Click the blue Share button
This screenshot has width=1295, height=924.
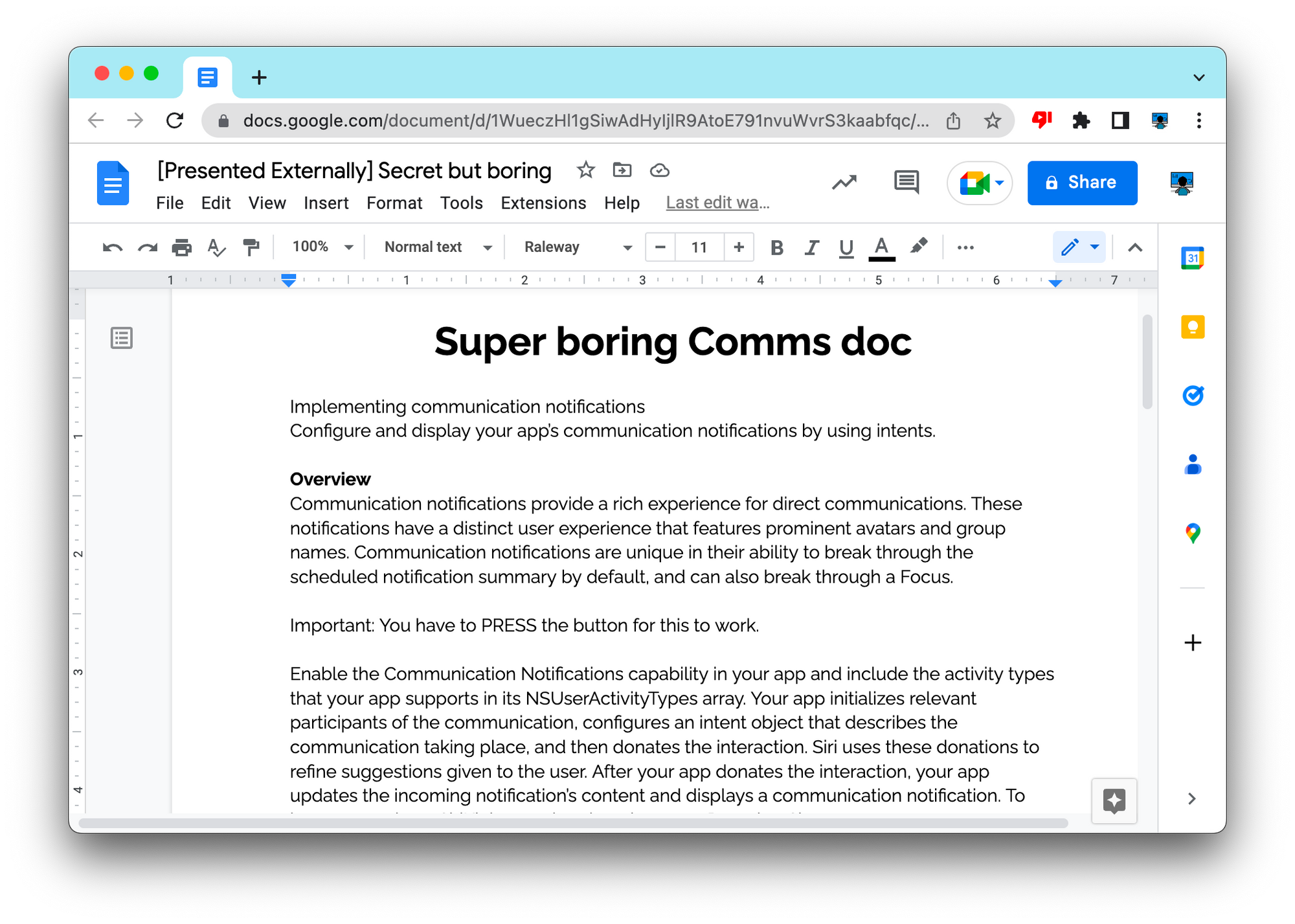pyautogui.click(x=1082, y=183)
